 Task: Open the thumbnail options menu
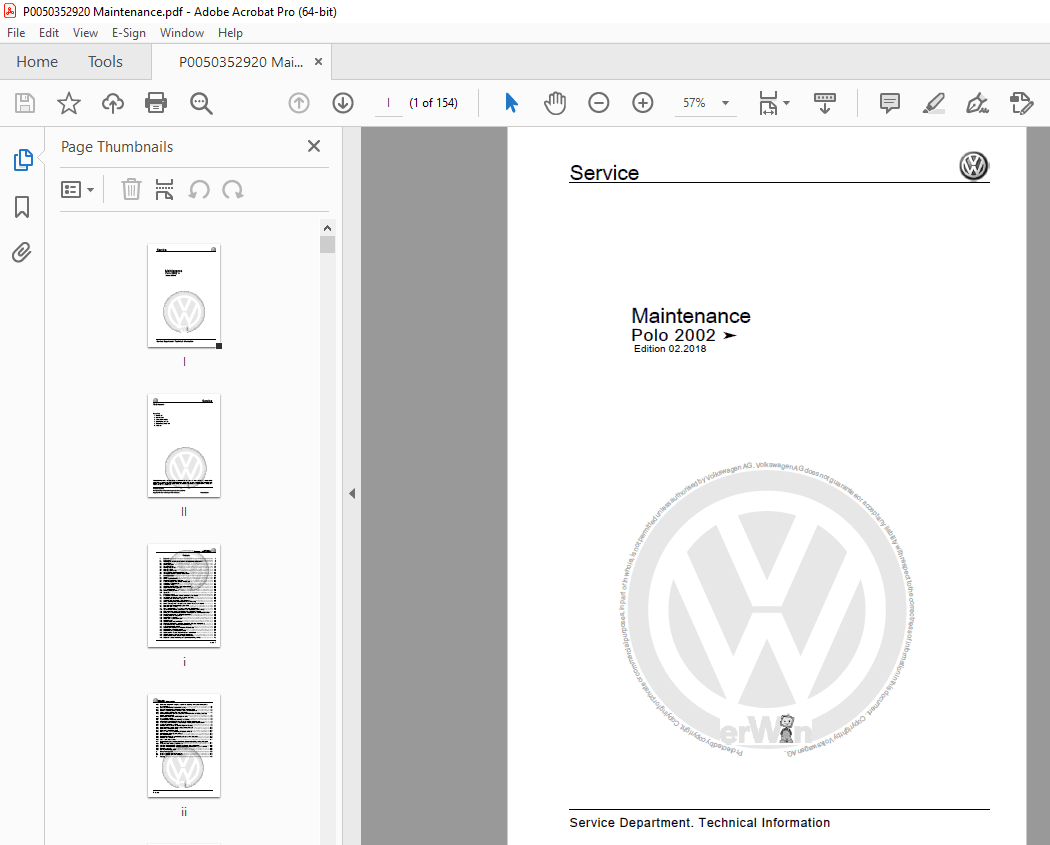pyautogui.click(x=77, y=189)
